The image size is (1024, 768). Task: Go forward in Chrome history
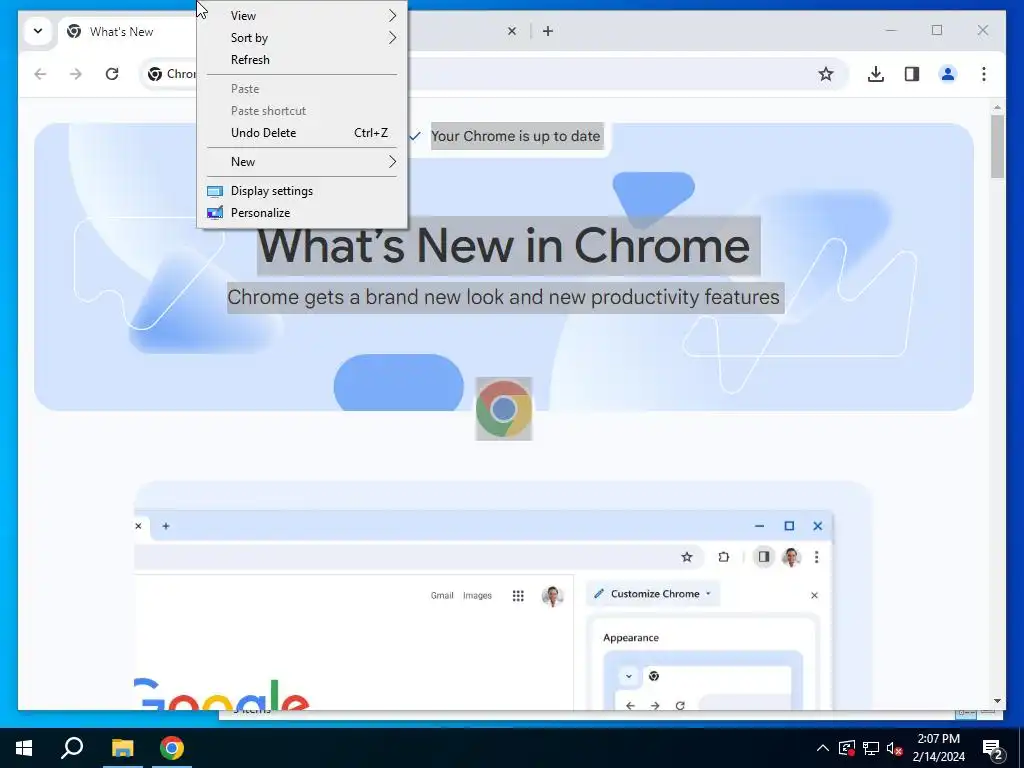coord(76,74)
